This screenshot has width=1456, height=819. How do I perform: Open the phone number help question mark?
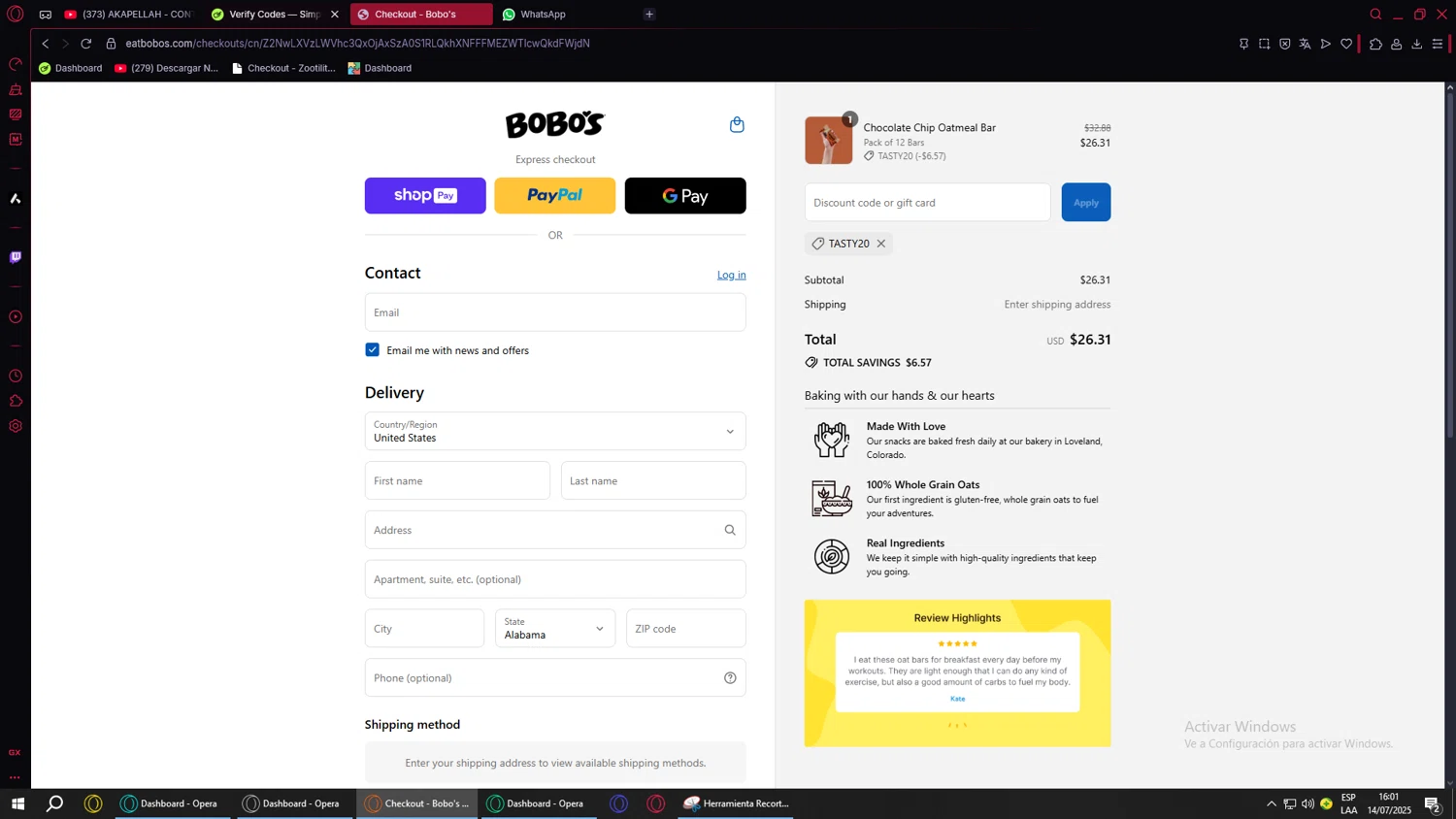730,678
